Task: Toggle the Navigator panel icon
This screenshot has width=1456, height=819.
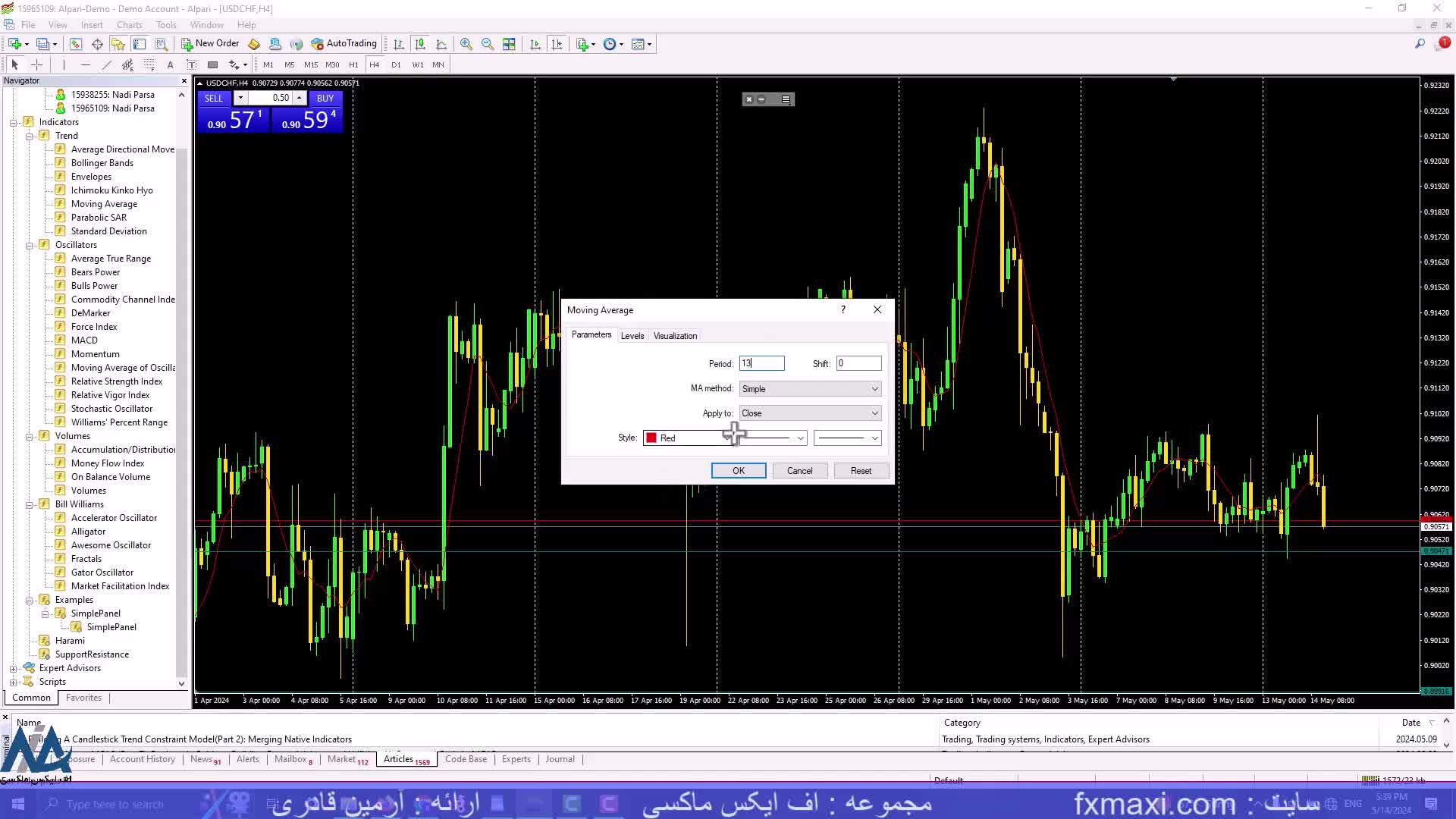Action: pos(118,44)
